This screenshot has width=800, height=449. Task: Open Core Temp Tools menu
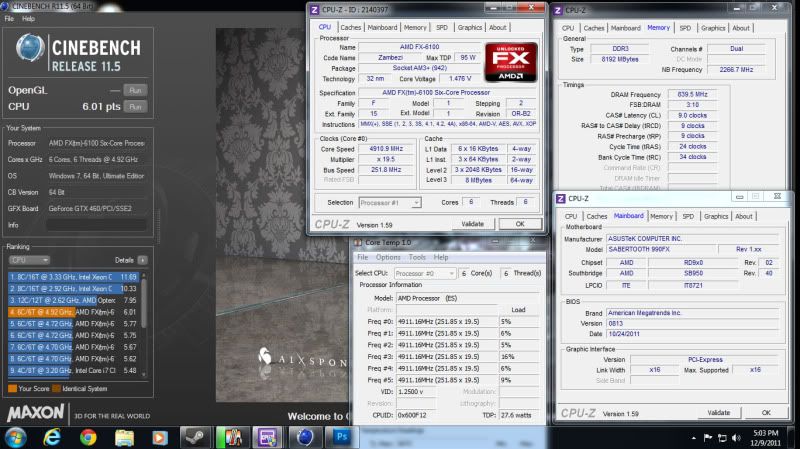pos(417,257)
